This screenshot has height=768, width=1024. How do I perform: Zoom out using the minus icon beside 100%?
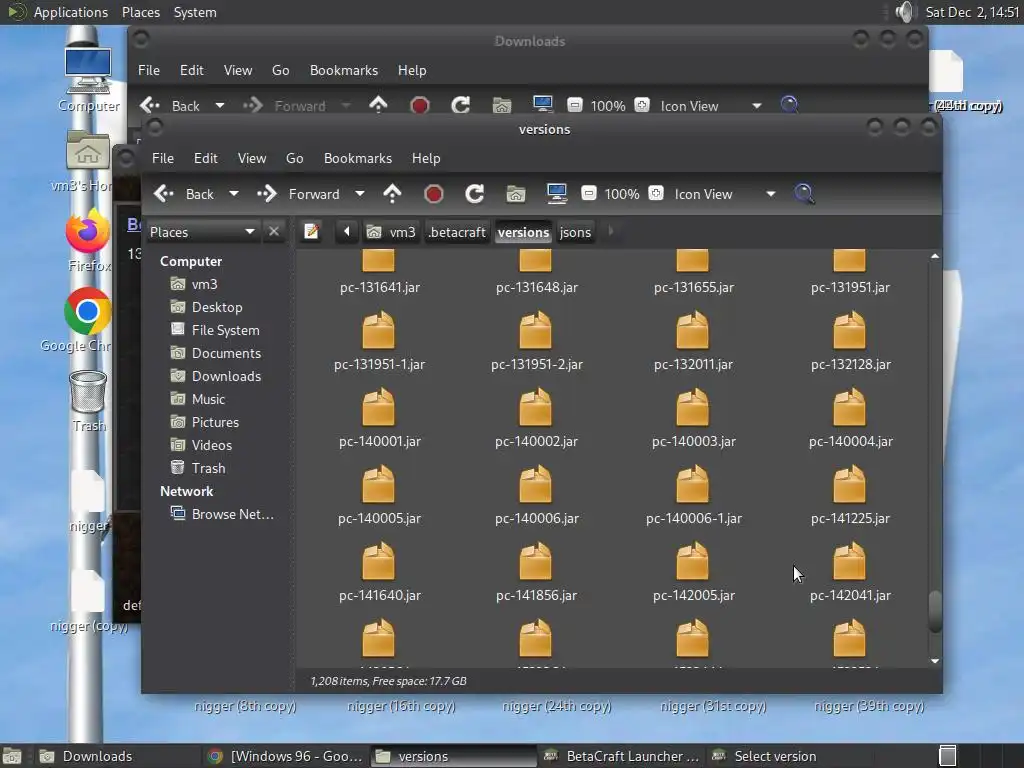click(x=589, y=194)
